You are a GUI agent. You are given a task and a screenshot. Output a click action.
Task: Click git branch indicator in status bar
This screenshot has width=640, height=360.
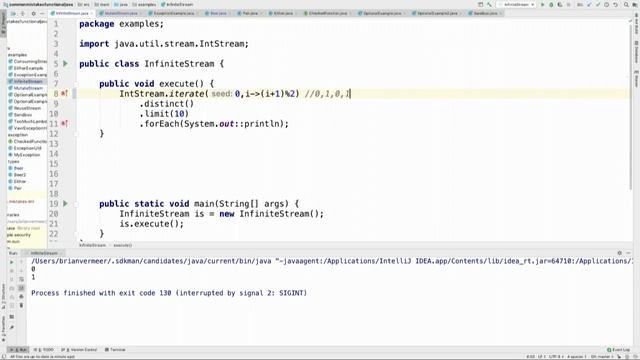(x=603, y=357)
